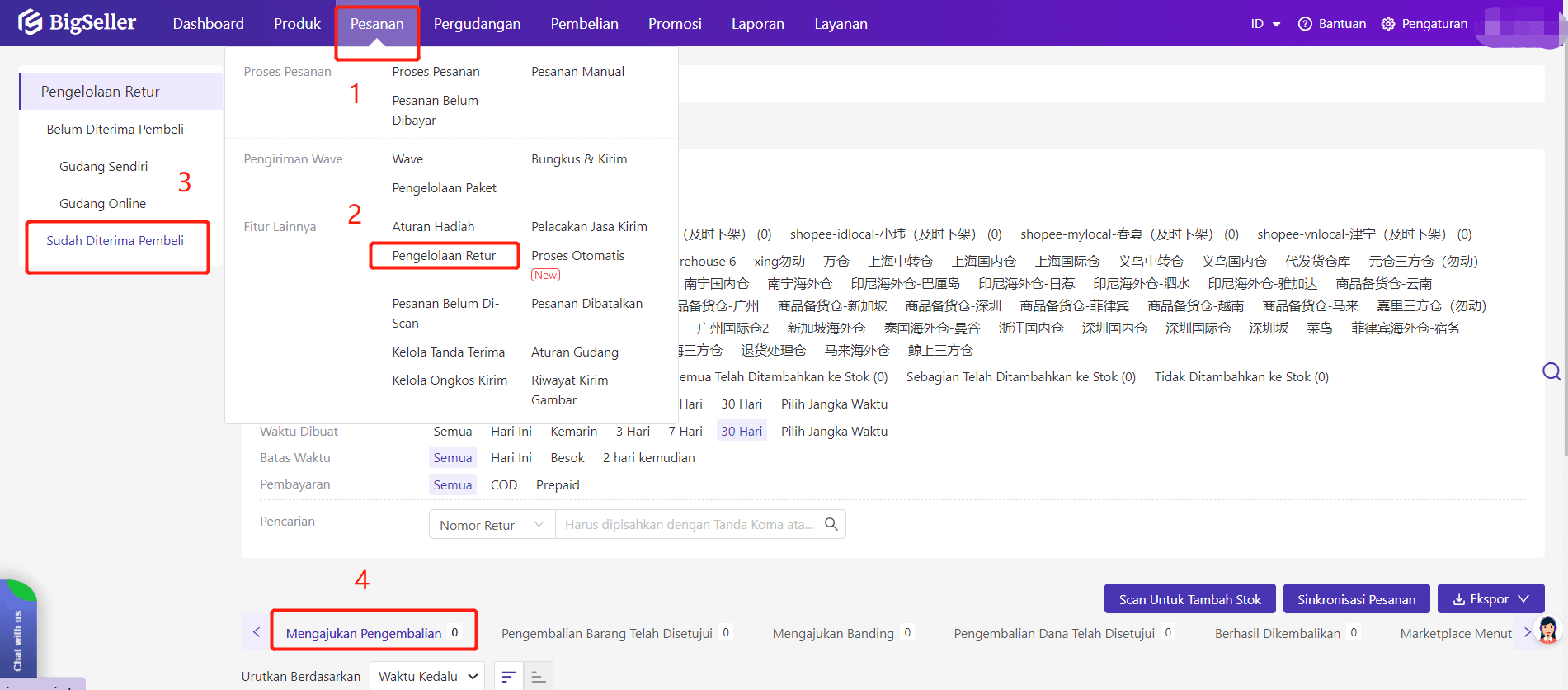
Task: Open the Promosi menu
Action: tap(675, 24)
